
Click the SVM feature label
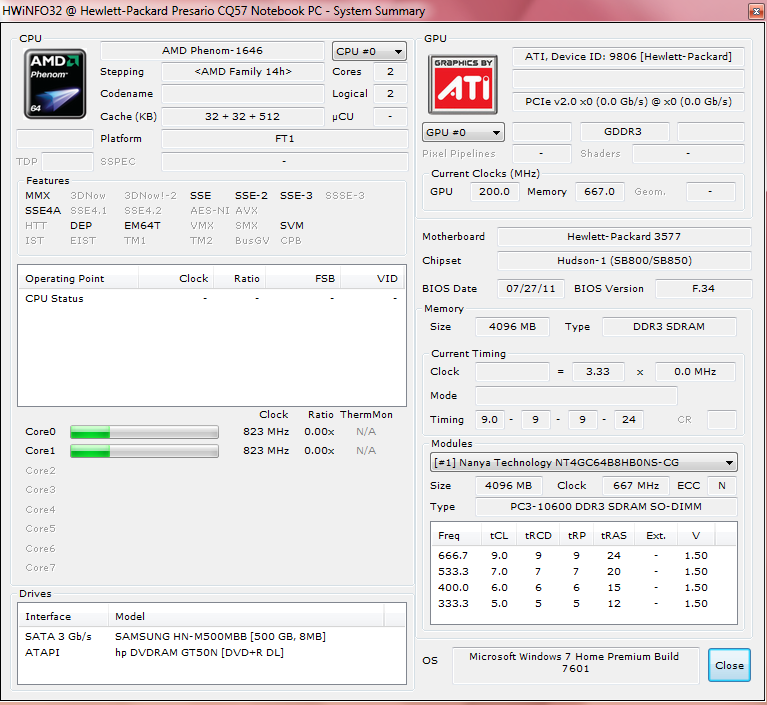(292, 226)
